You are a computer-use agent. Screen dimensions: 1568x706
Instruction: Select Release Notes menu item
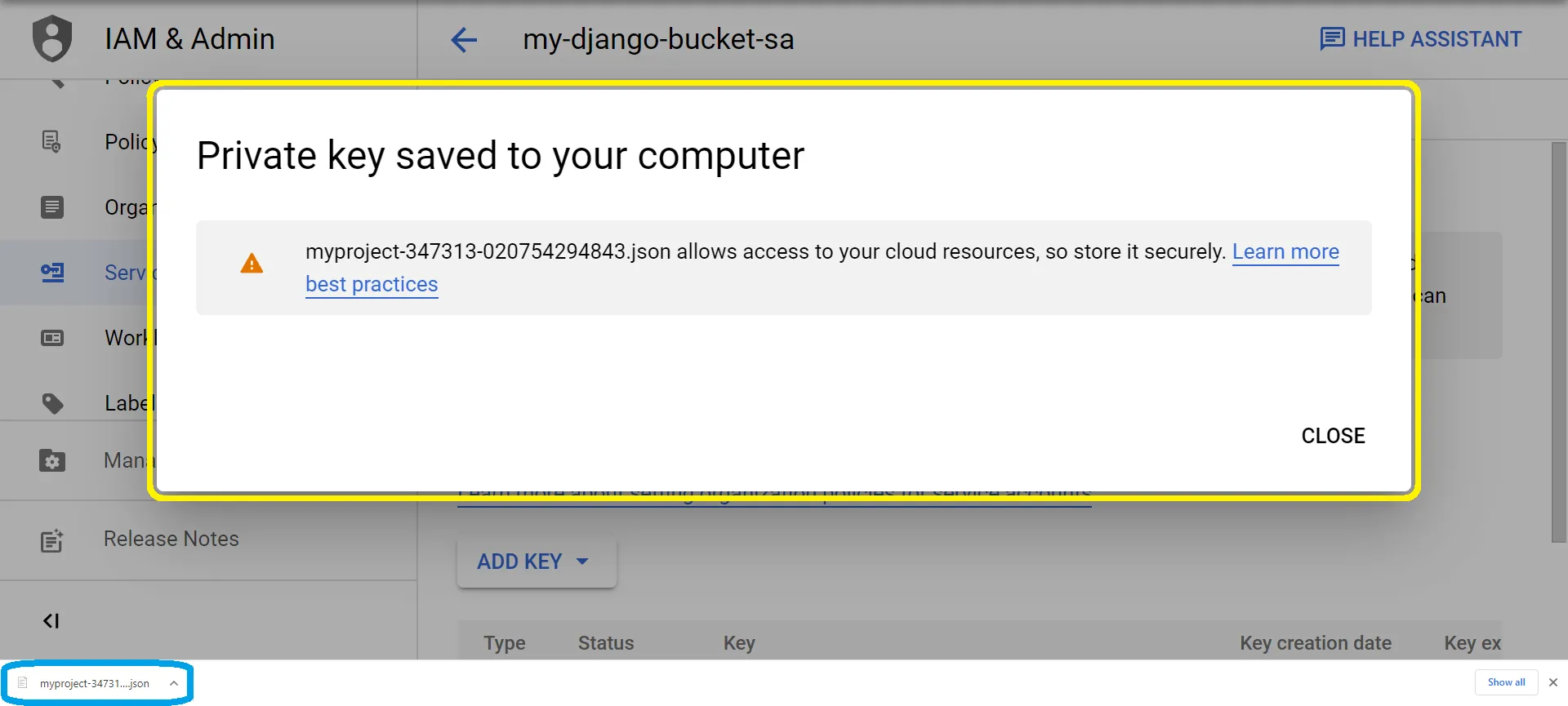[171, 539]
